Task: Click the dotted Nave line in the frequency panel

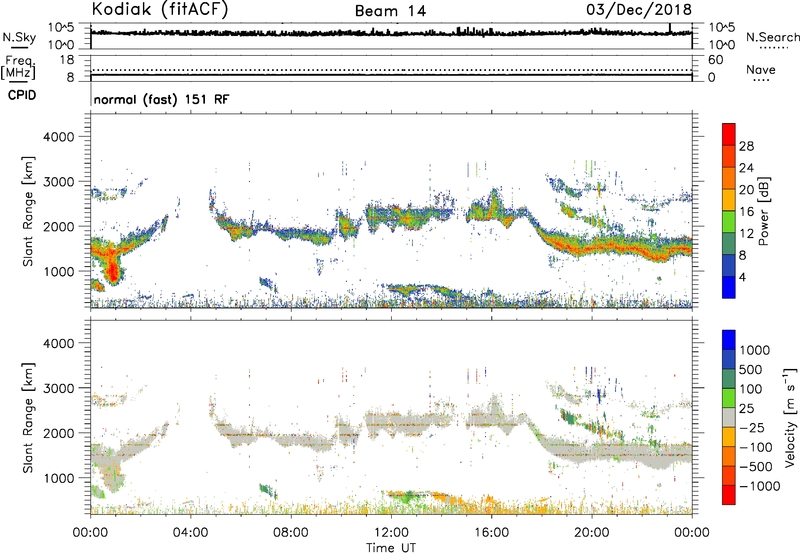Action: [x=391, y=70]
